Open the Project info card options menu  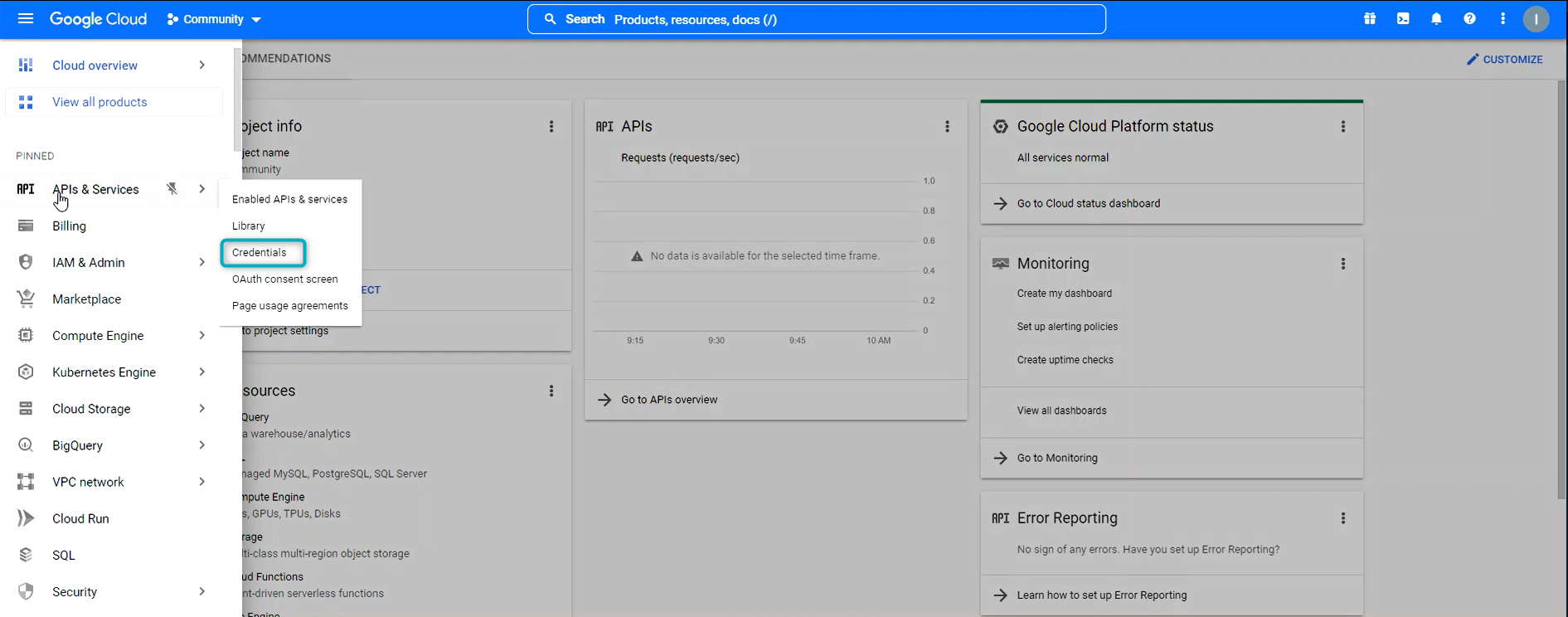pyautogui.click(x=551, y=127)
